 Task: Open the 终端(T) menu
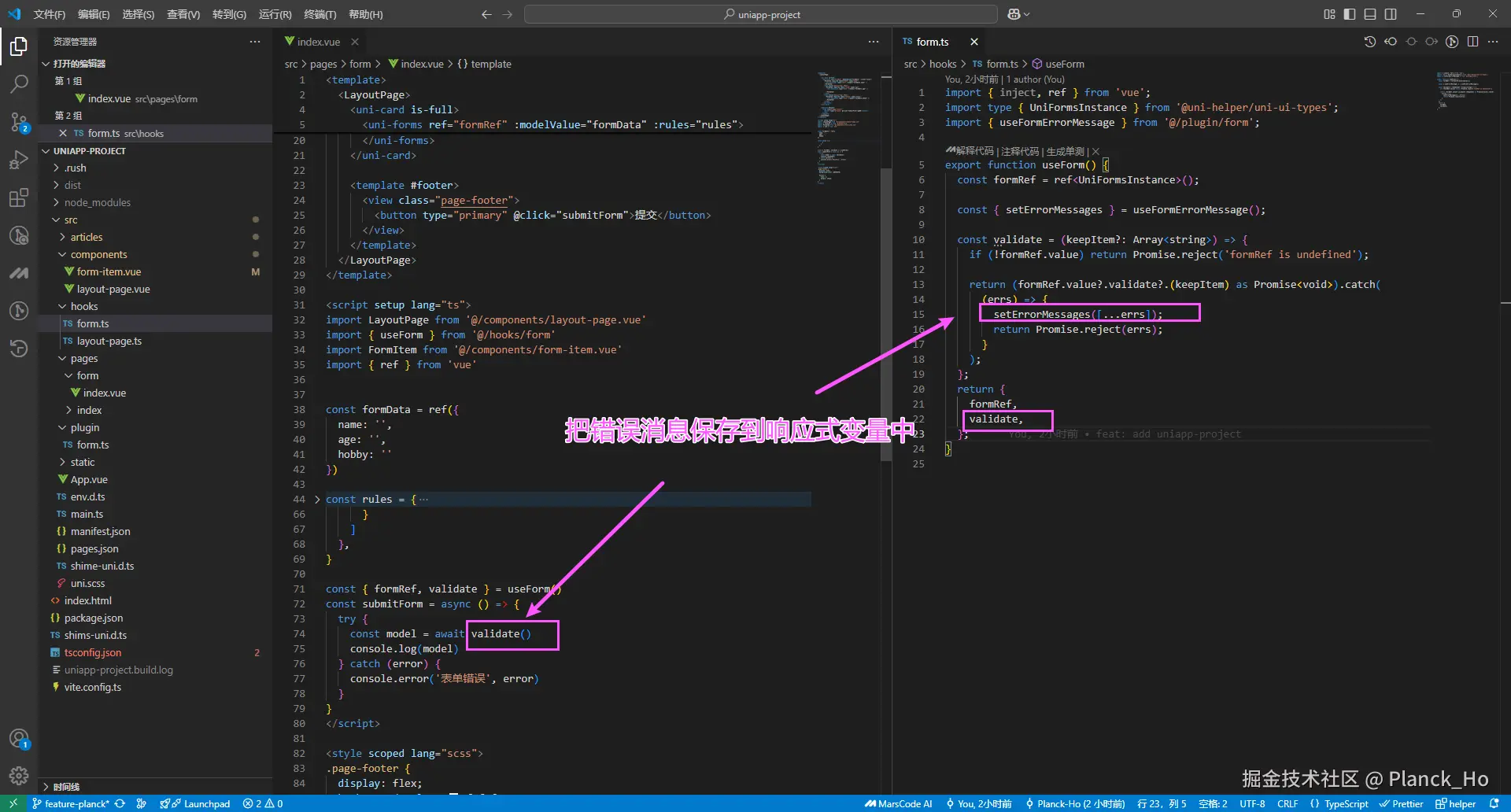pos(320,13)
